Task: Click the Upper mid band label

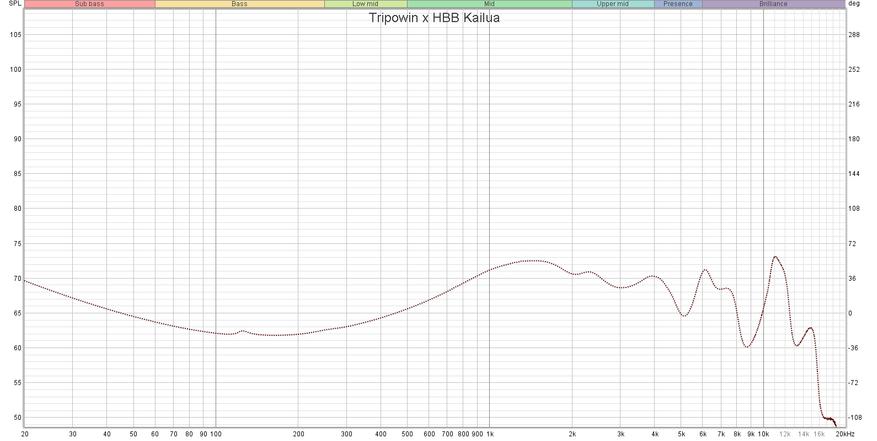Action: point(613,4)
